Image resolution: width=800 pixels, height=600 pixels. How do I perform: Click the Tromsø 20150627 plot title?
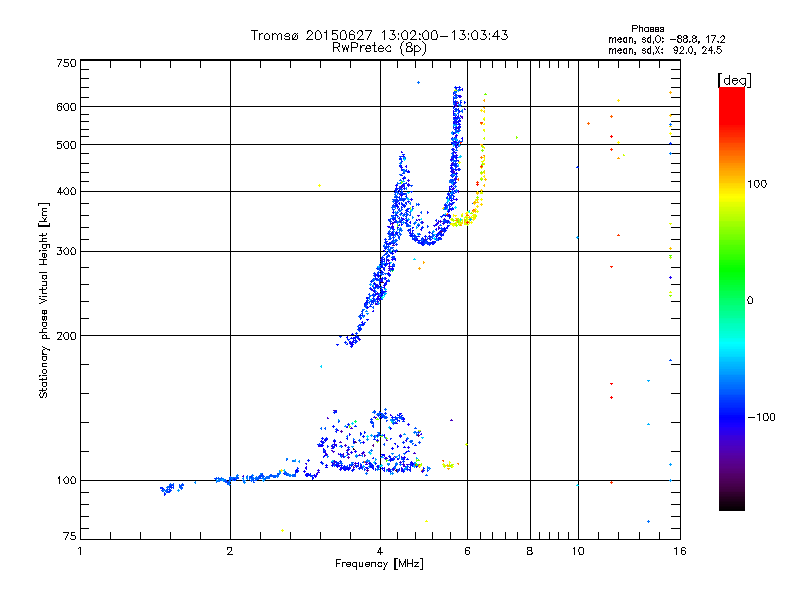379,35
